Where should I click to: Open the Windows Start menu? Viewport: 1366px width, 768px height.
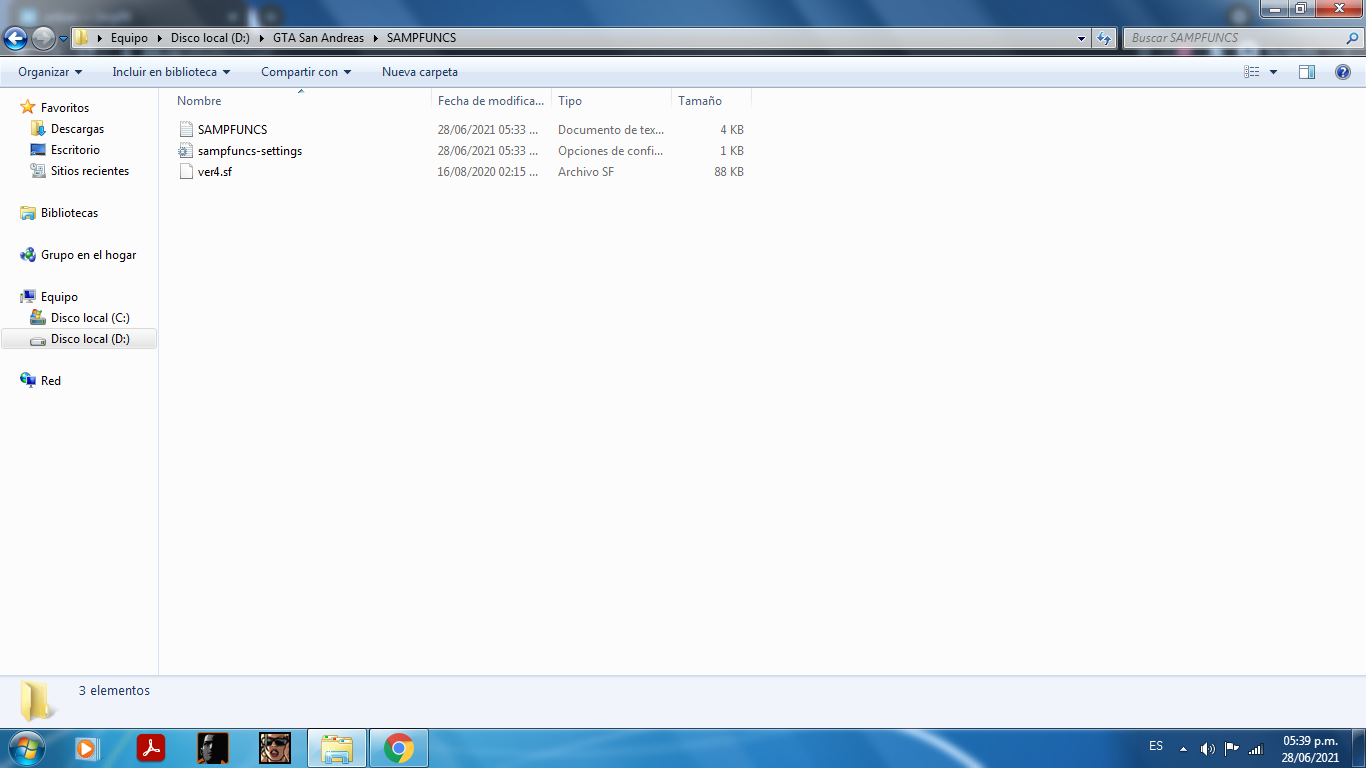25,748
